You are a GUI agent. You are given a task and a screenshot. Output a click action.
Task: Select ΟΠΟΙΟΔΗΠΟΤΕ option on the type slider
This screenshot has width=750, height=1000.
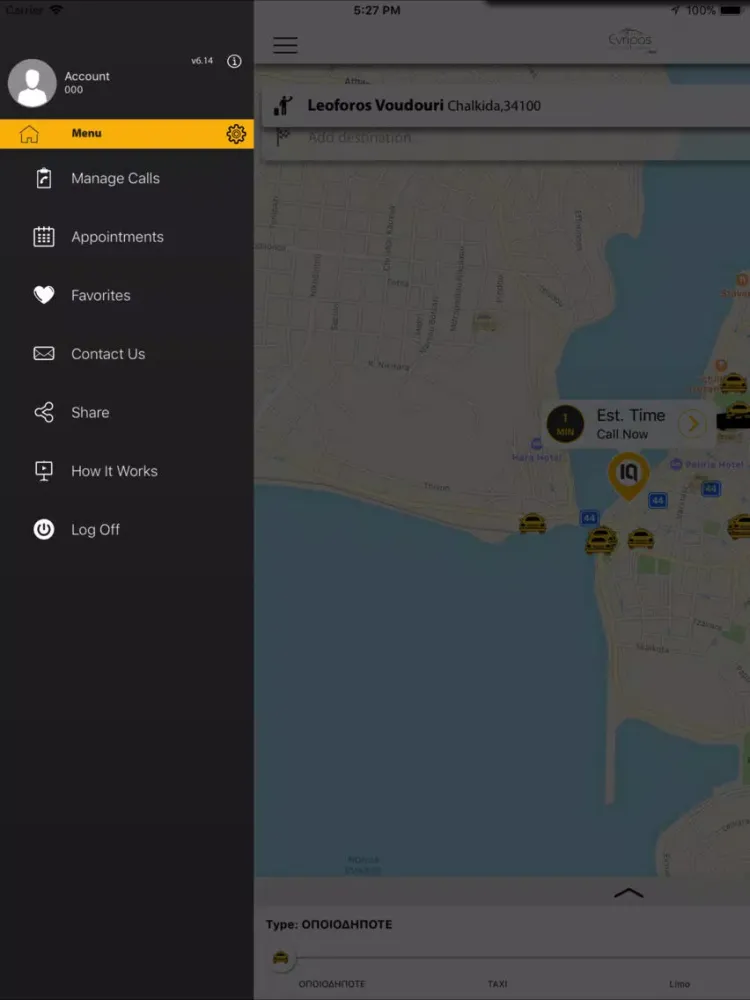(332, 984)
